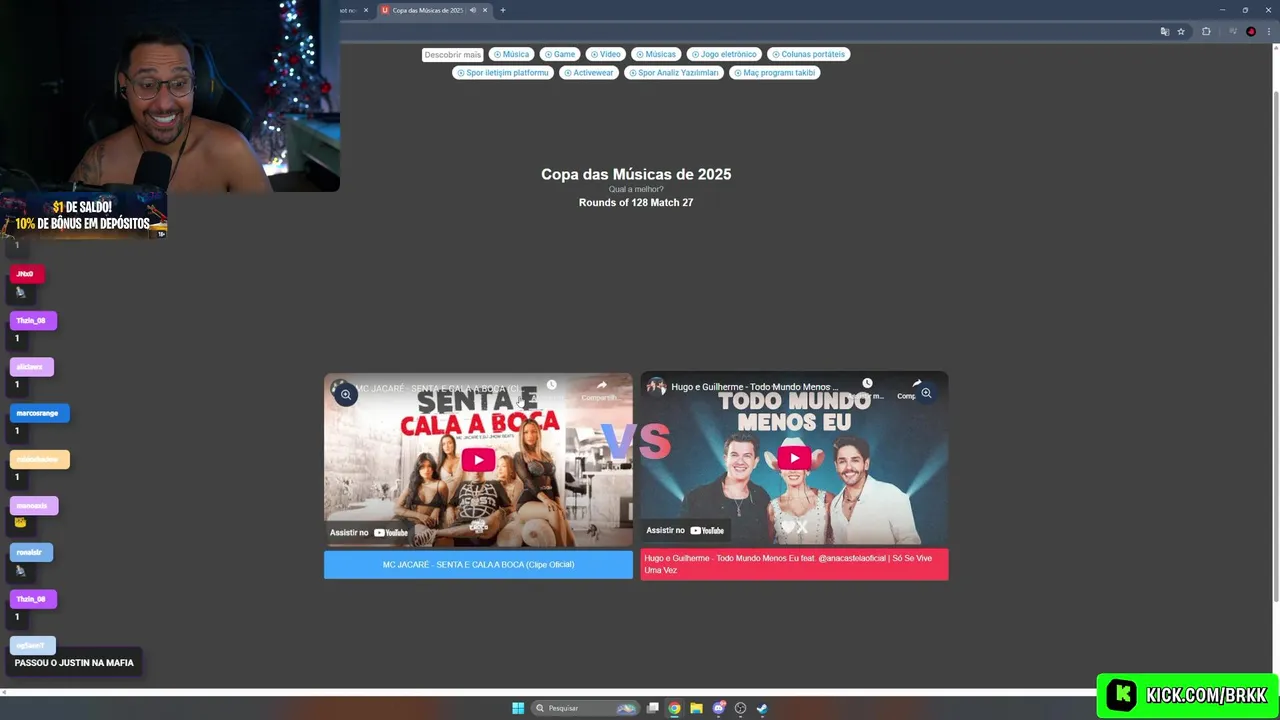Play the Hugo e Guilherme YouTube video

click(794, 458)
